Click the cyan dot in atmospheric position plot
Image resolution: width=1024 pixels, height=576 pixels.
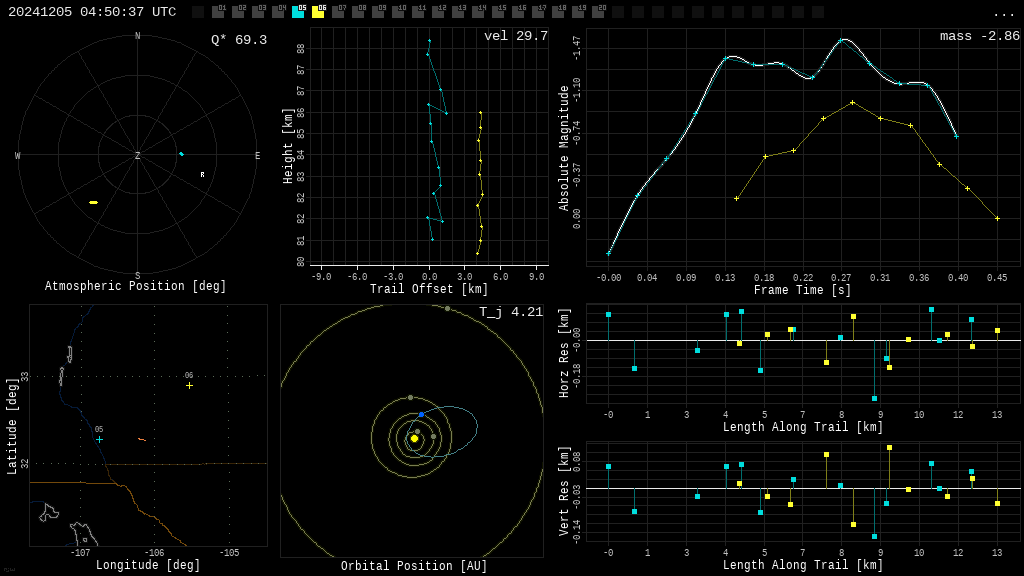pyautogui.click(x=181, y=154)
